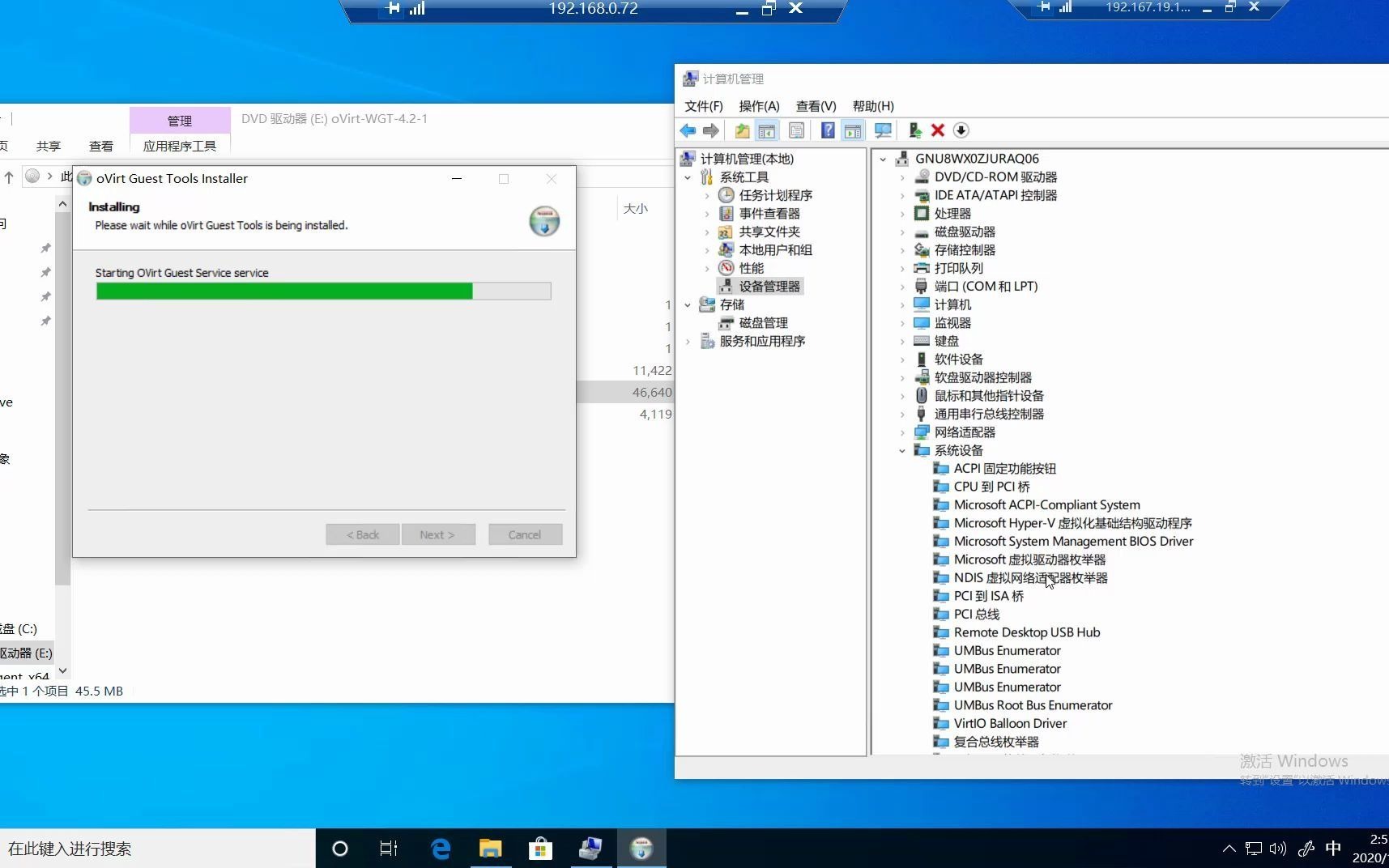Toggle the Show/Hide Action Pane button

[853, 130]
